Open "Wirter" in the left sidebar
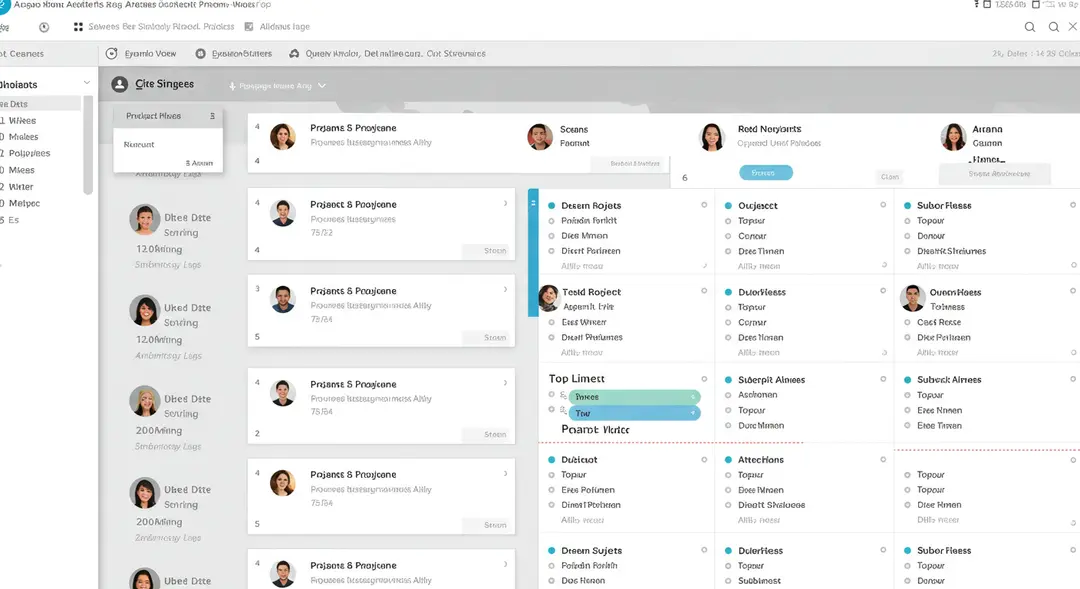The height and width of the screenshot is (589, 1080). click(x=21, y=187)
